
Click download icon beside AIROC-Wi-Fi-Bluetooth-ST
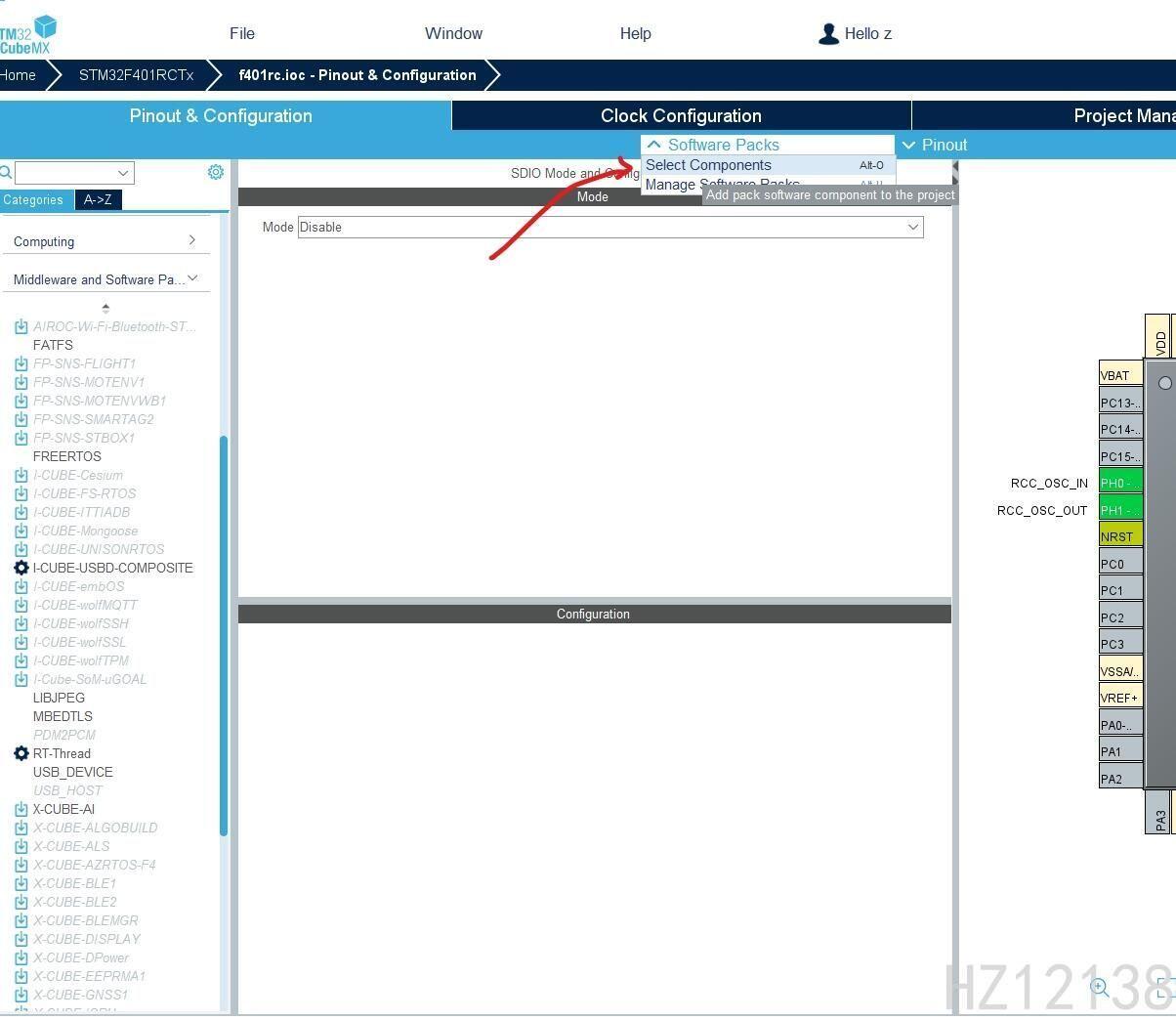coord(21,326)
